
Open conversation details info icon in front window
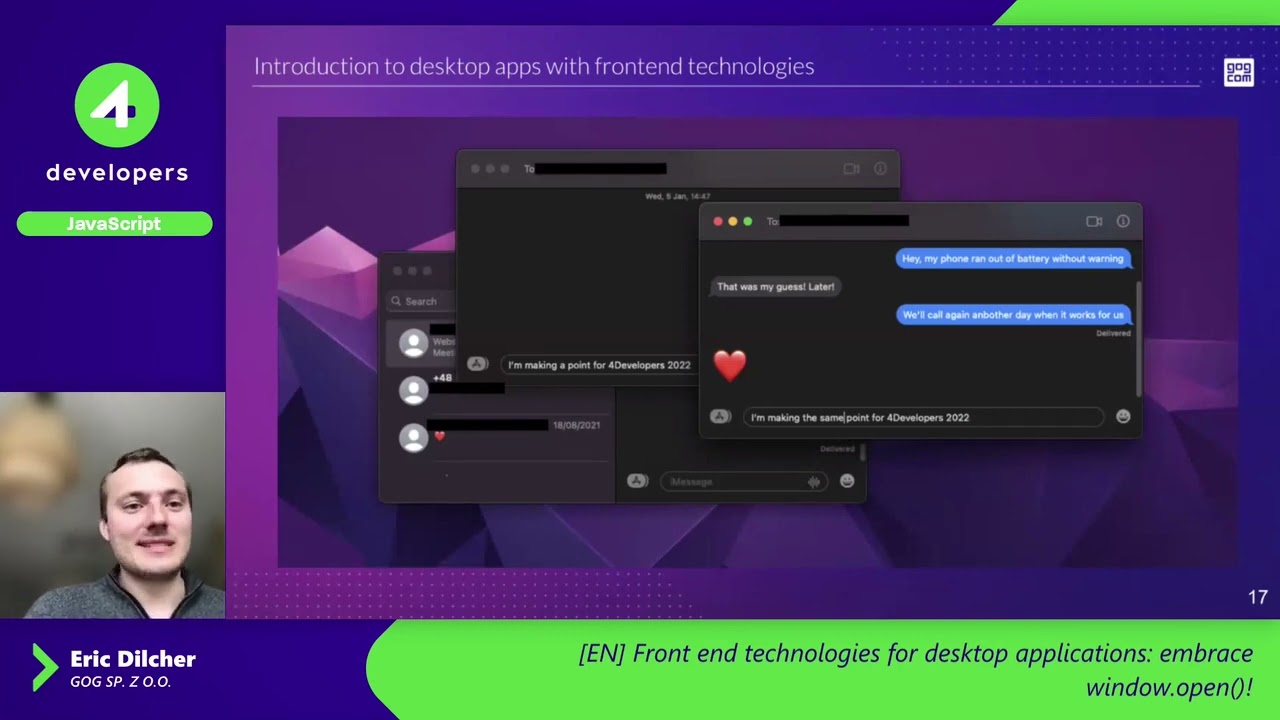(x=1123, y=221)
